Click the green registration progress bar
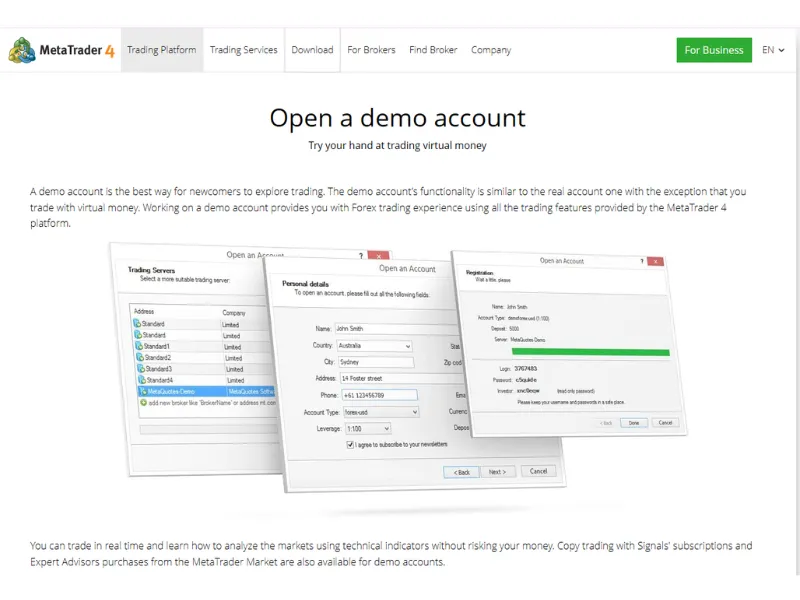The height and width of the screenshot is (600, 800). 590,352
